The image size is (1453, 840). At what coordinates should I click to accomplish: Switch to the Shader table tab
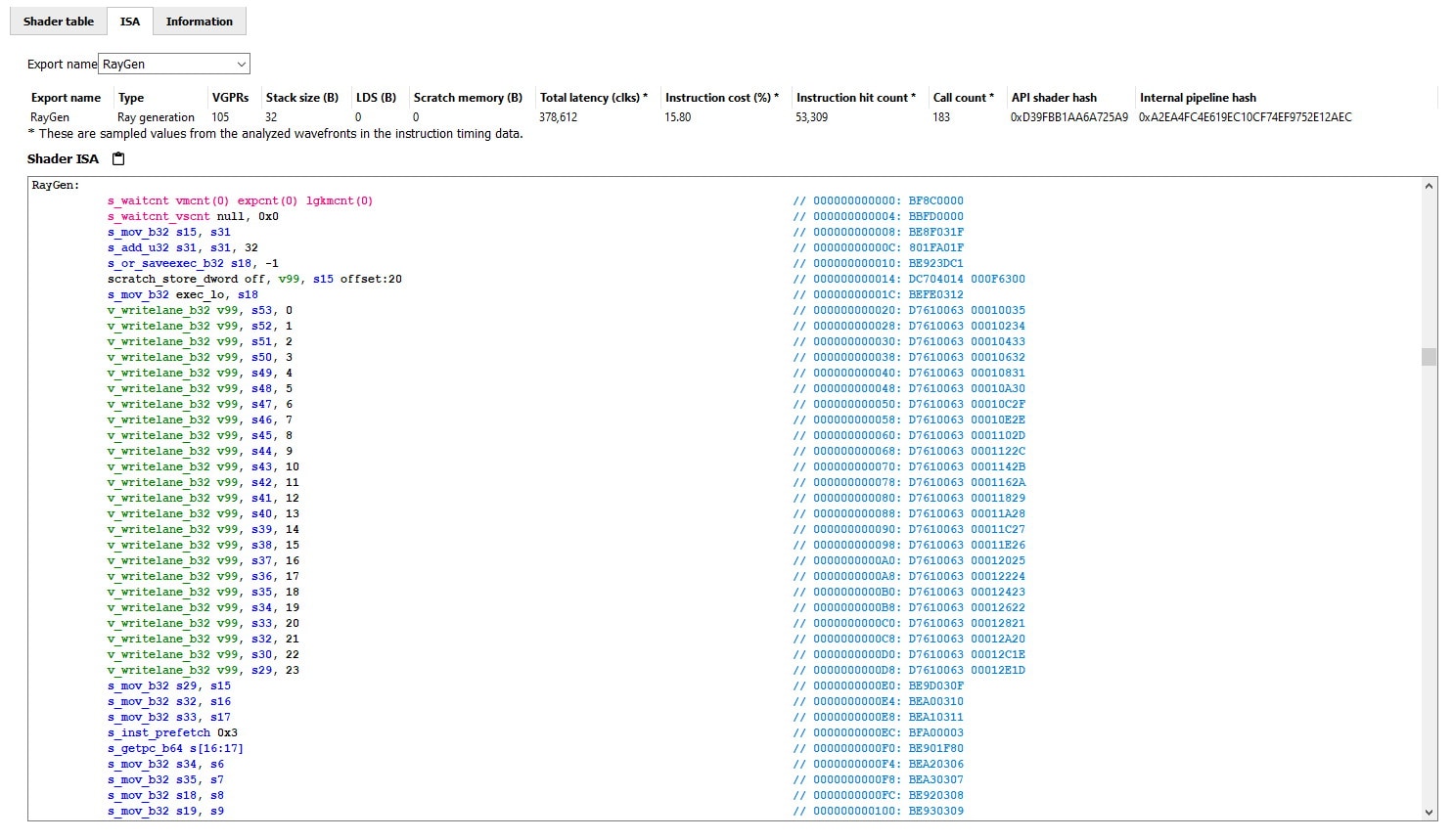(x=59, y=22)
